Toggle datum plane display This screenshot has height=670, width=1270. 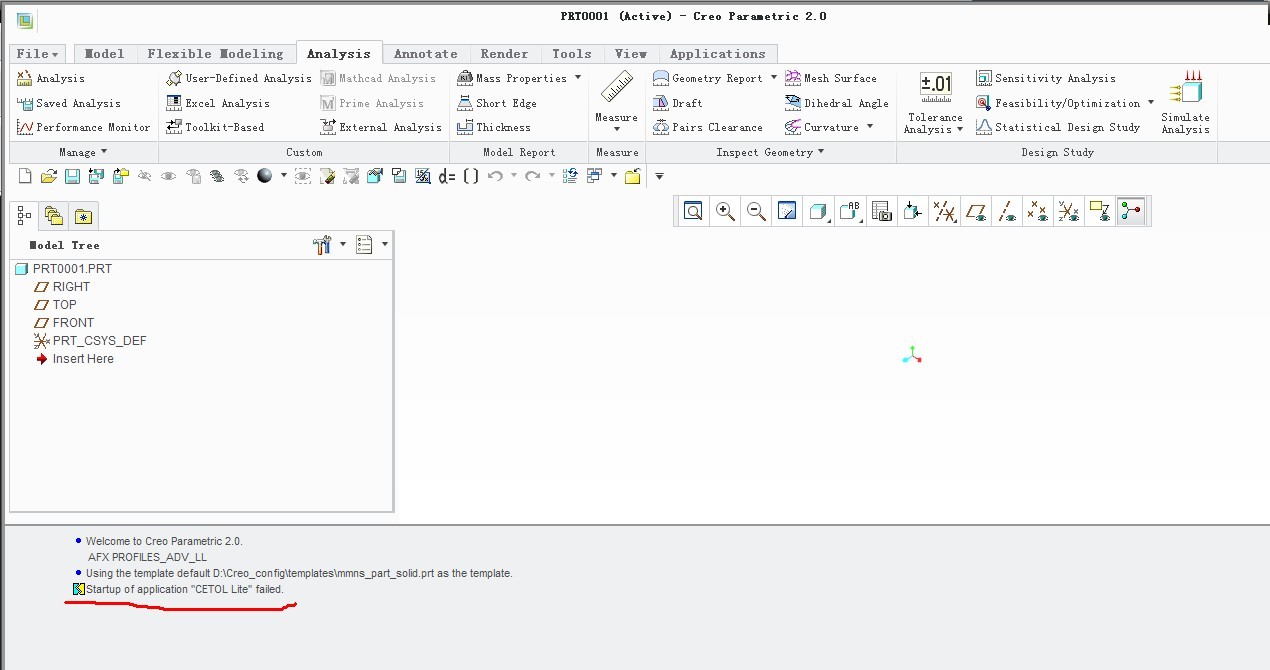pos(975,211)
